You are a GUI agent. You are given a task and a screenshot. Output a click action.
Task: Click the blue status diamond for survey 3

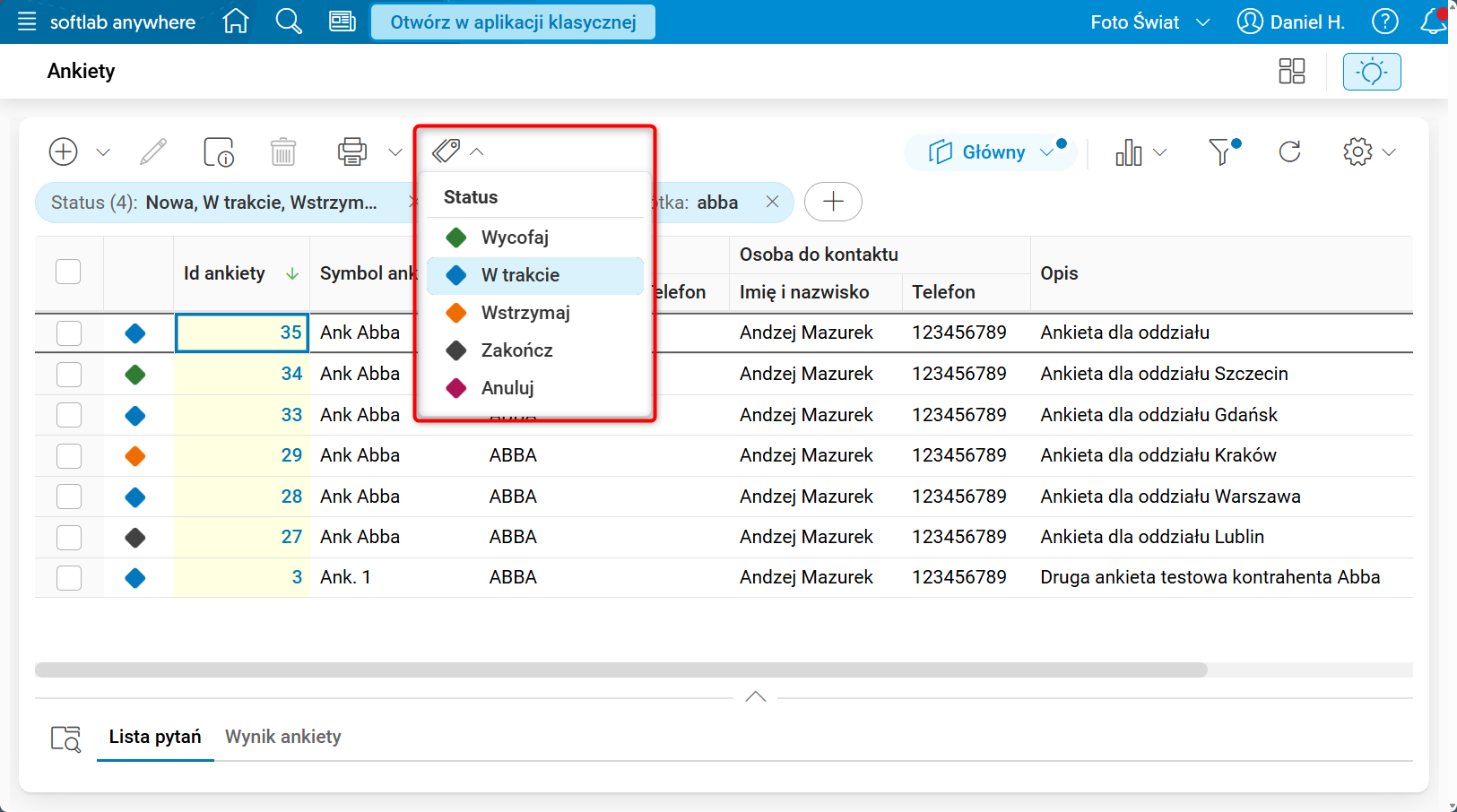click(135, 578)
